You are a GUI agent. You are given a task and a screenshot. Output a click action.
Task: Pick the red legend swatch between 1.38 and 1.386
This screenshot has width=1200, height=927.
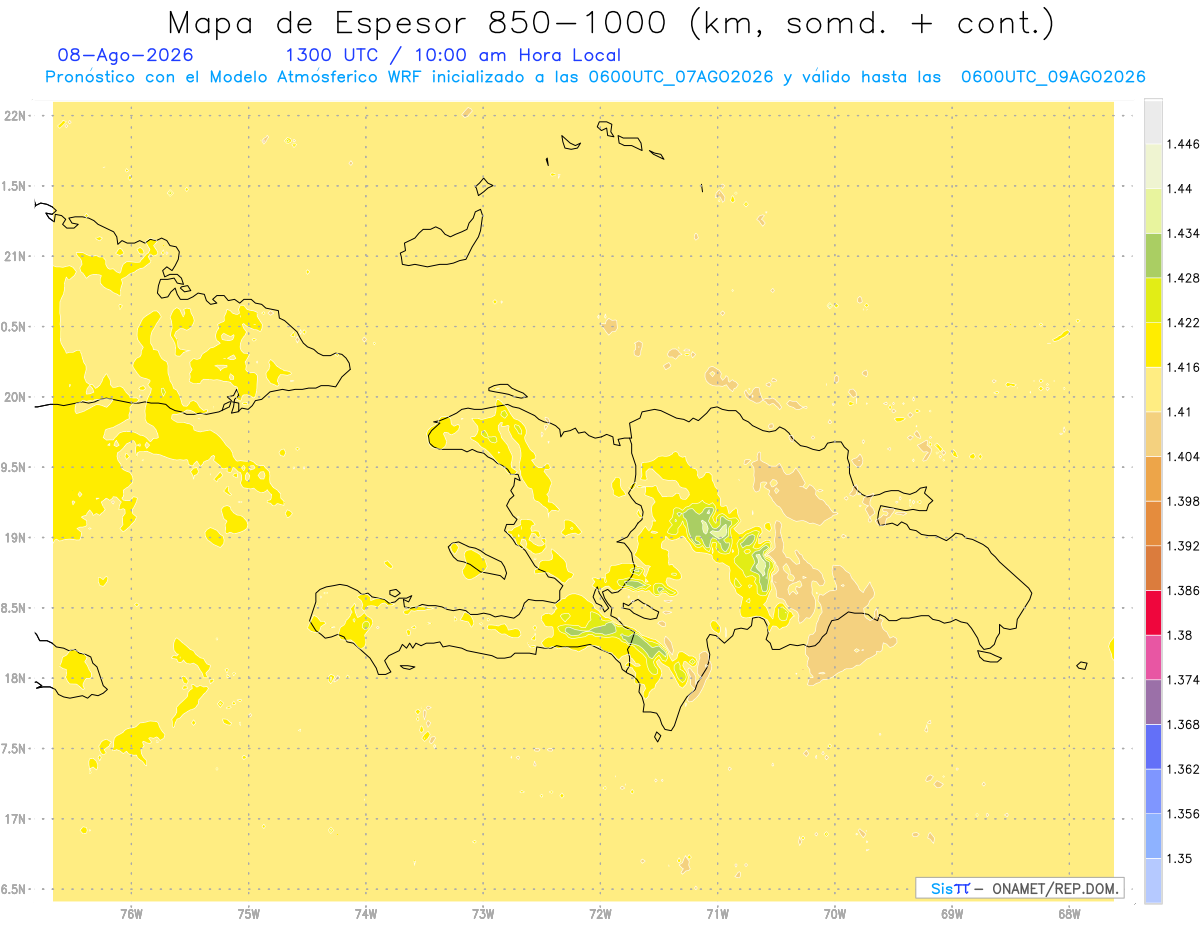coord(1153,613)
